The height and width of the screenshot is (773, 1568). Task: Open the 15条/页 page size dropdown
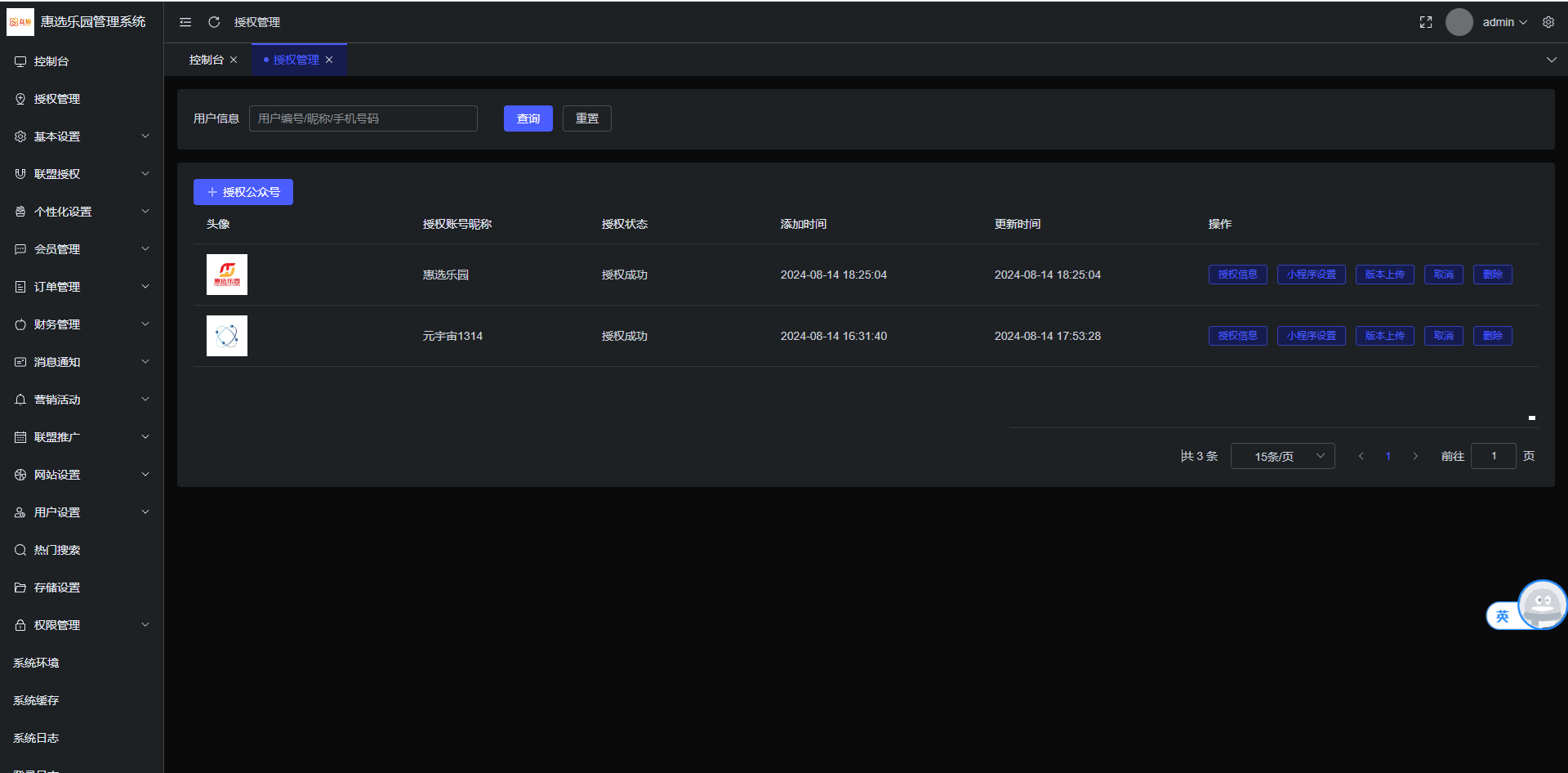pos(1283,456)
